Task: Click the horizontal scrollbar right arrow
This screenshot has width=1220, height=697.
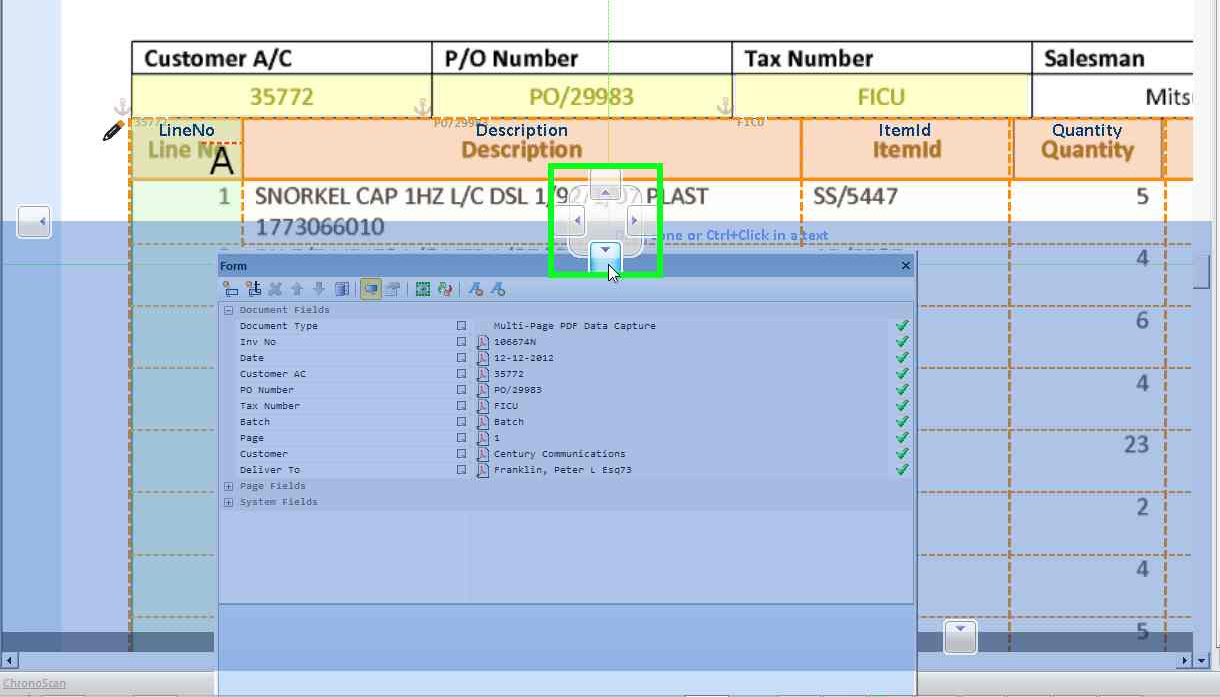Action: (x=1187, y=661)
